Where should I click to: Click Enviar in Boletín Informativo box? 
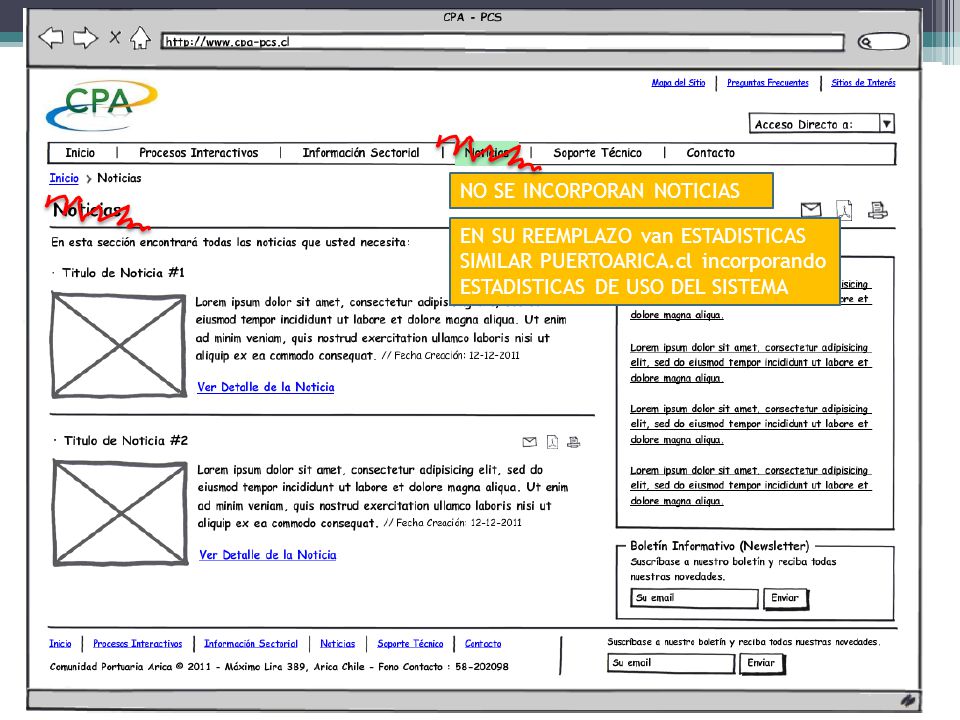(x=786, y=598)
